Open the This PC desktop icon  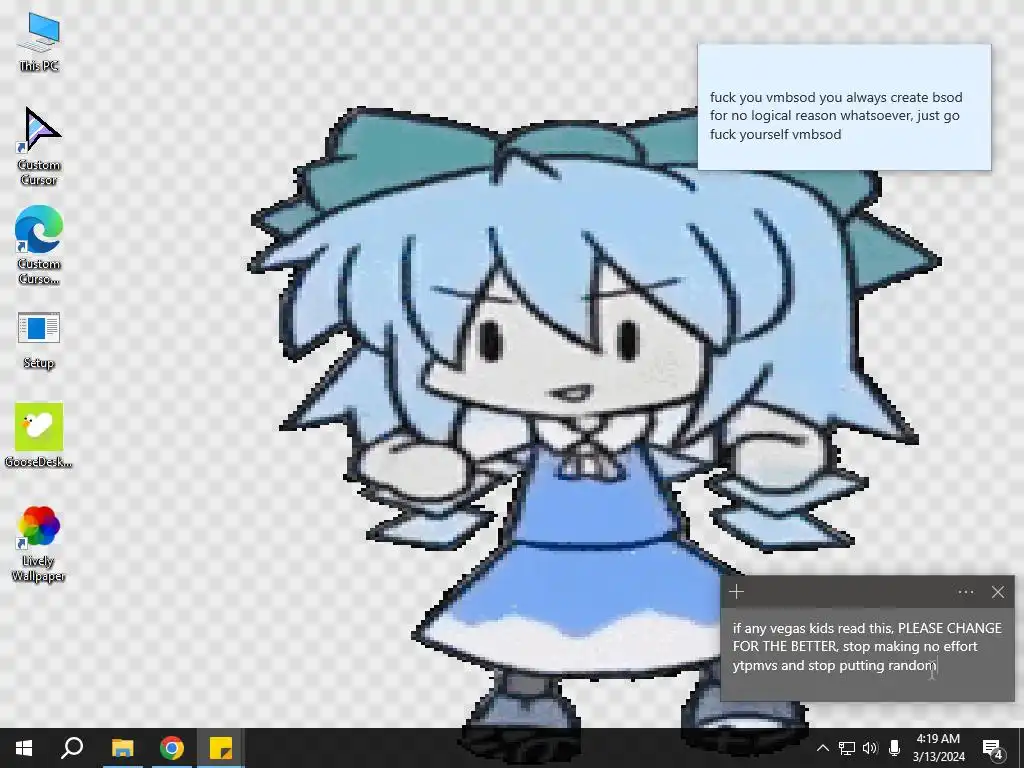pos(39,42)
